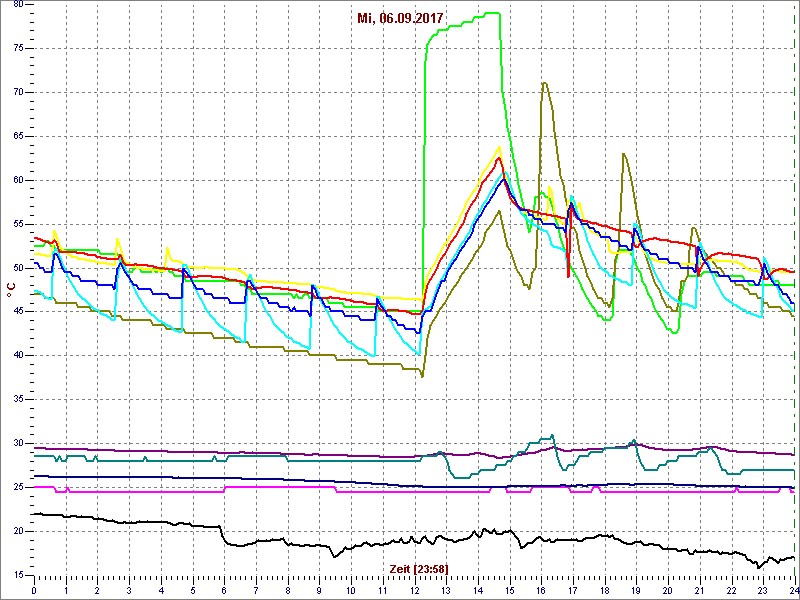Click hour 3 on the time axis
Image resolution: width=800 pixels, height=600 pixels.
(129, 590)
